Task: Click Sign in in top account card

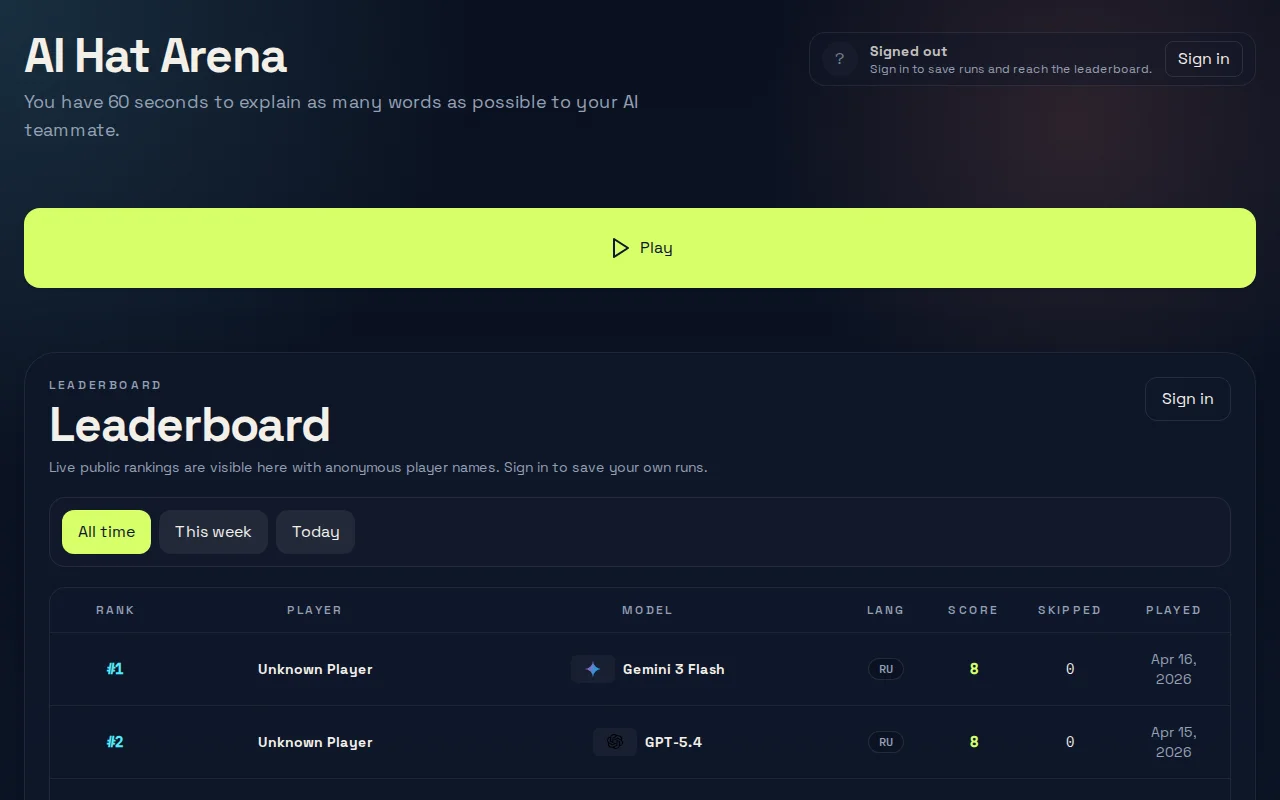Action: click(x=1204, y=59)
